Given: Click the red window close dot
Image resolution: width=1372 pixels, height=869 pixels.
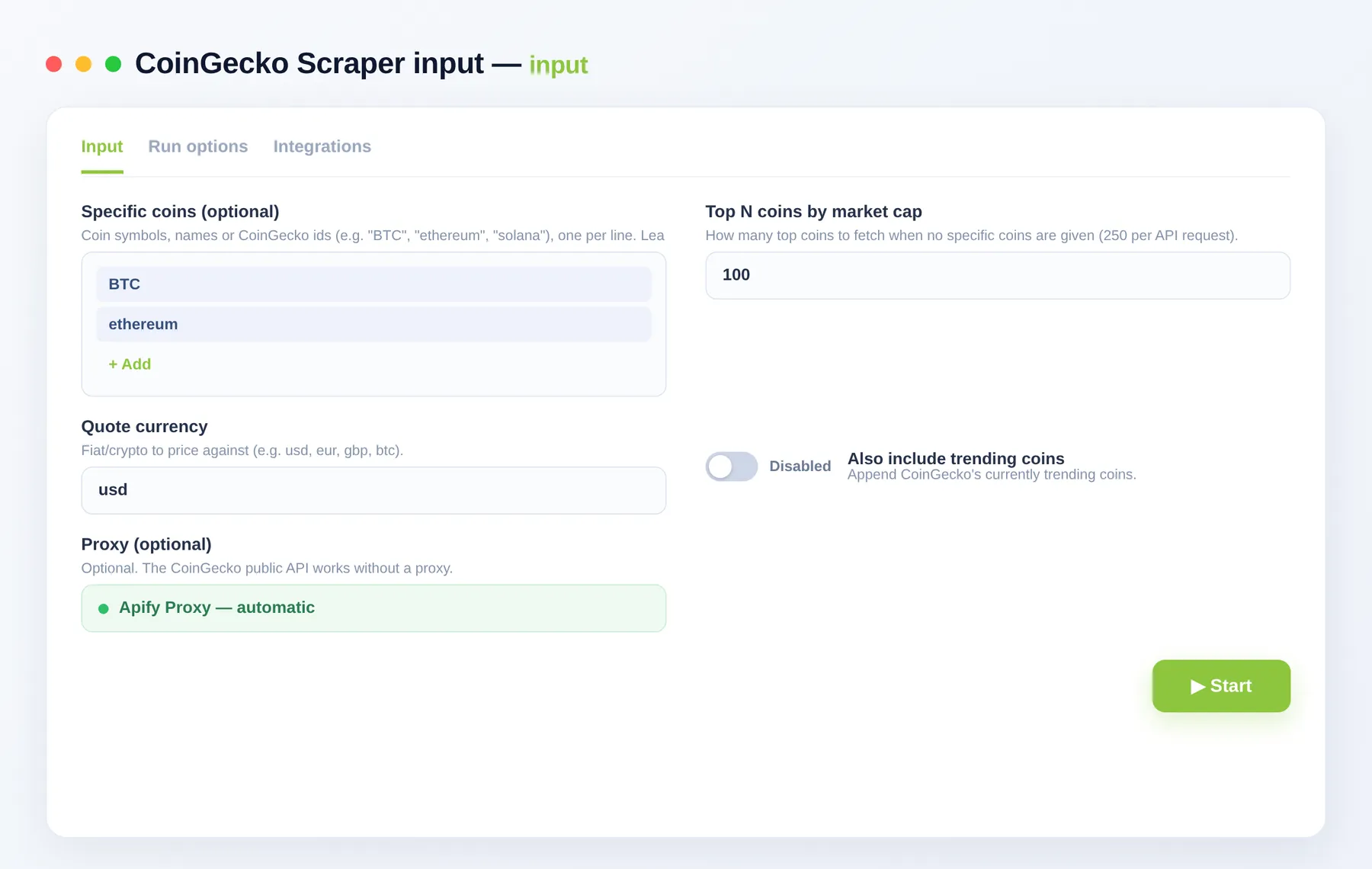Looking at the screenshot, I should tap(54, 64).
